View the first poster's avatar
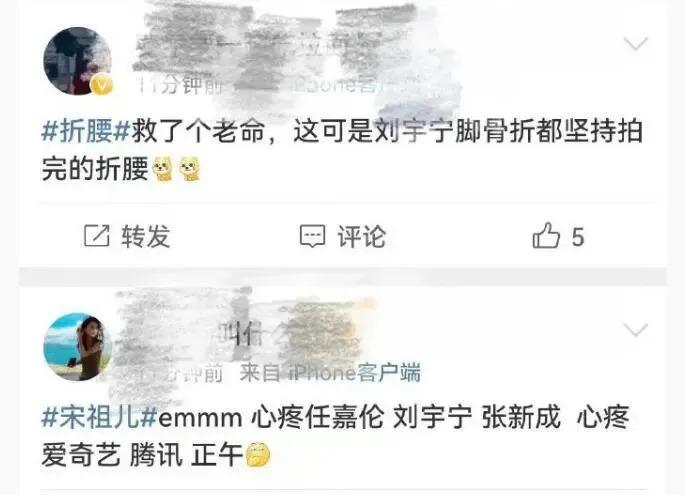 click(77, 61)
